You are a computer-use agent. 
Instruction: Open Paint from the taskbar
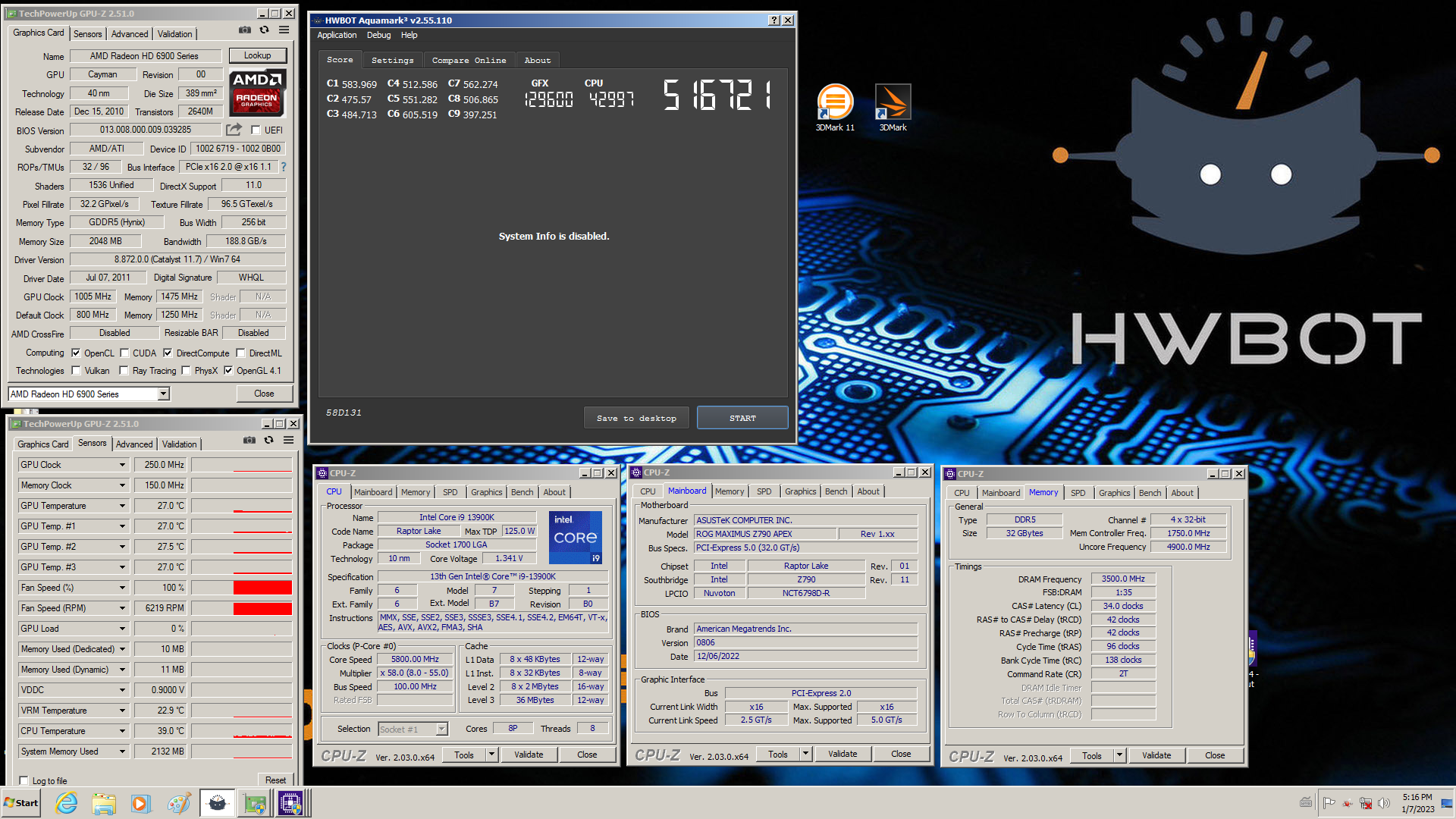179,803
